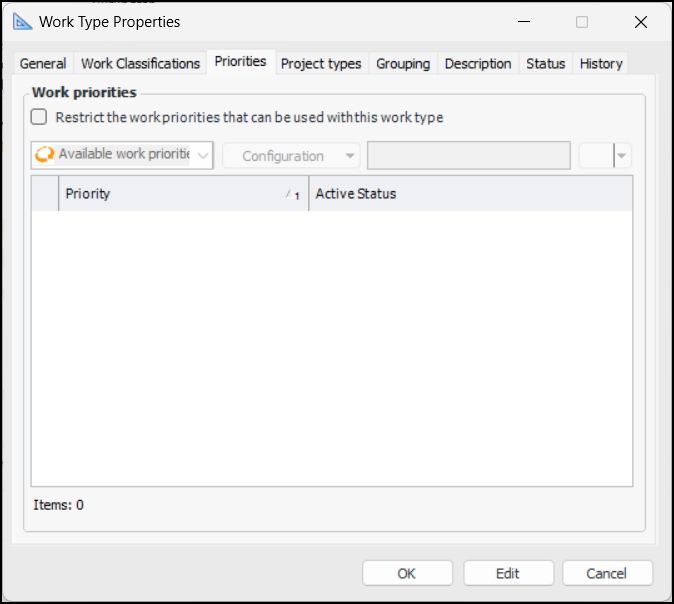Click the sort indicator in Priority column

click(292, 195)
